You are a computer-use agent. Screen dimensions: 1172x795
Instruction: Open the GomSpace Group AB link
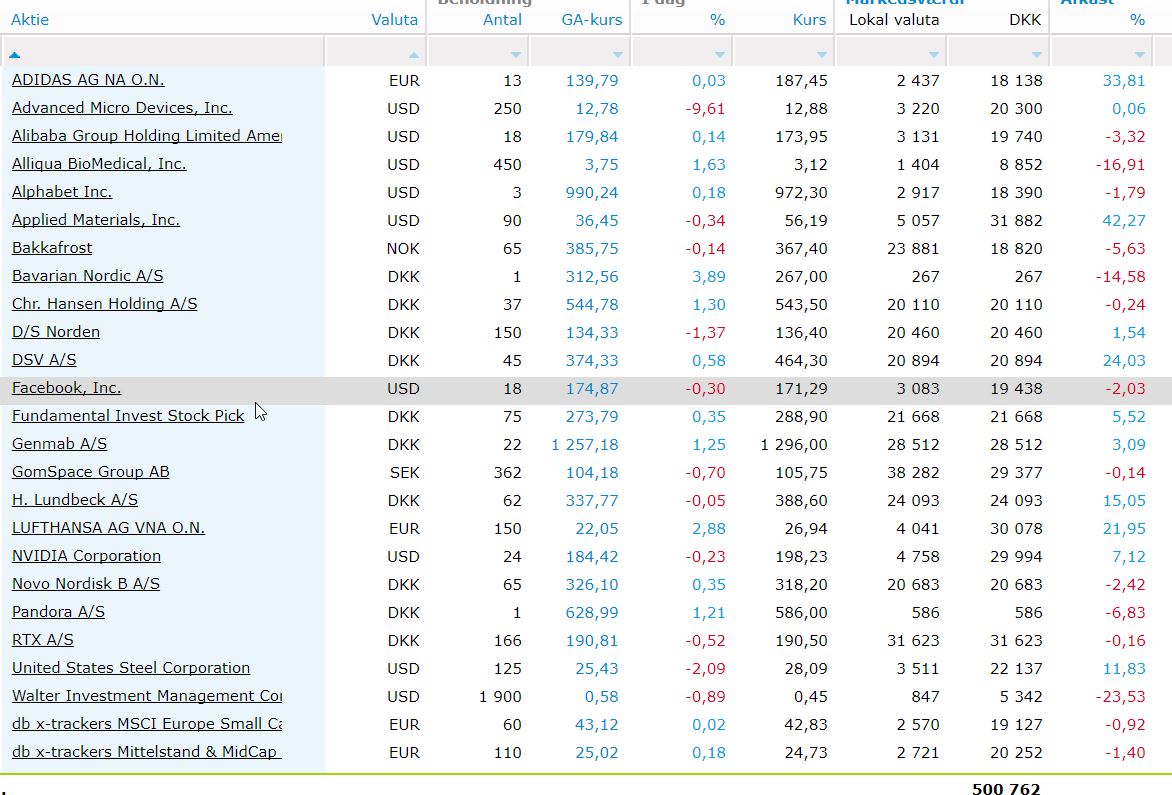(x=90, y=471)
